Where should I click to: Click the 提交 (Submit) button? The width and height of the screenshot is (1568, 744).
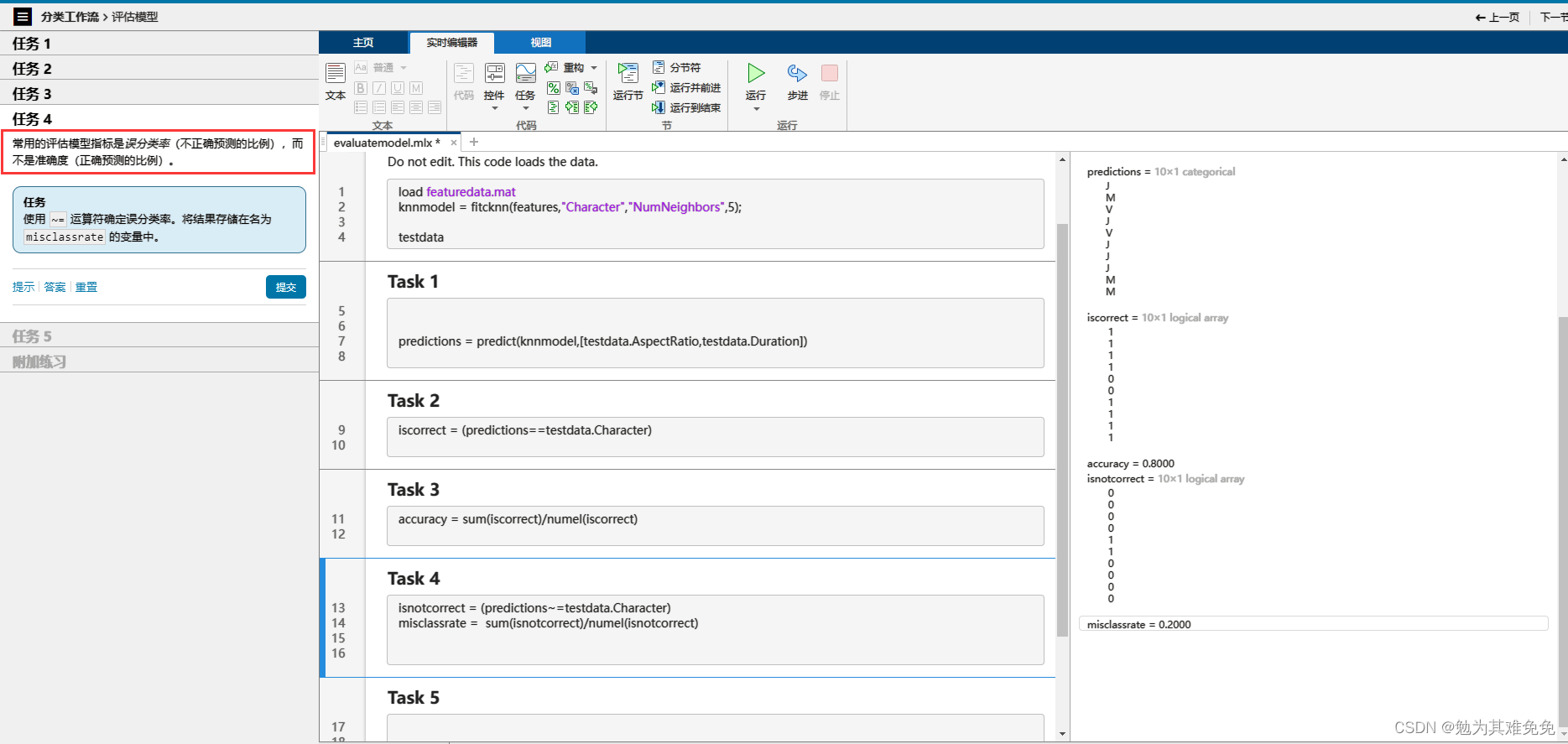click(286, 287)
